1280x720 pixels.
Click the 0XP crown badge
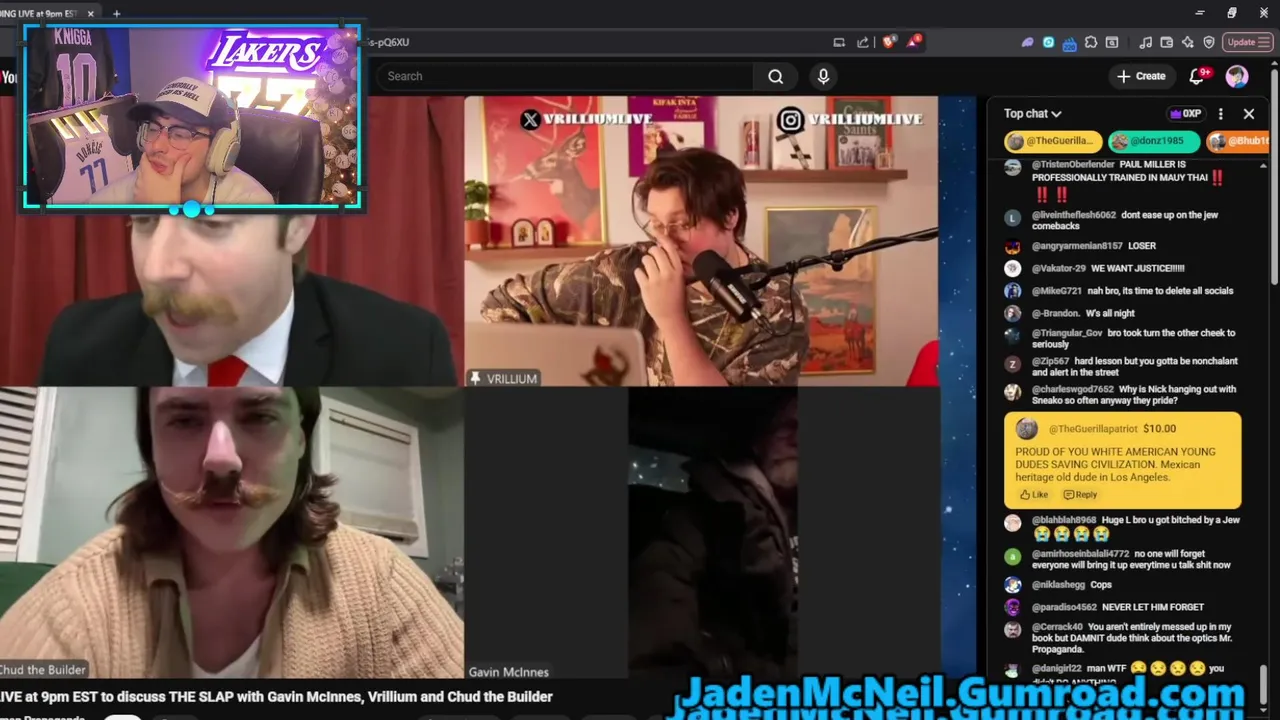click(x=1184, y=114)
